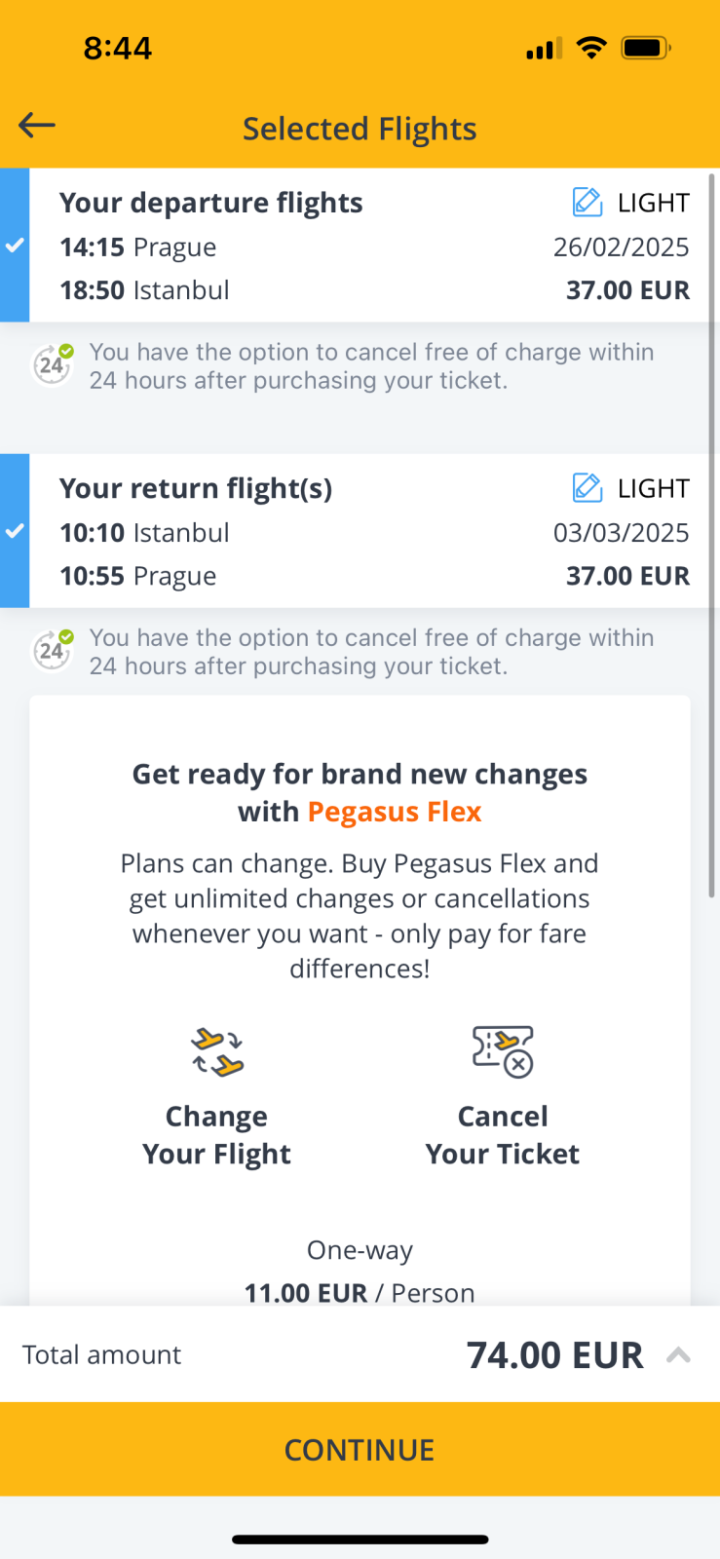Tap the 24-hour cancel icon under return
Image resolution: width=720 pixels, height=1559 pixels.
pos(52,651)
